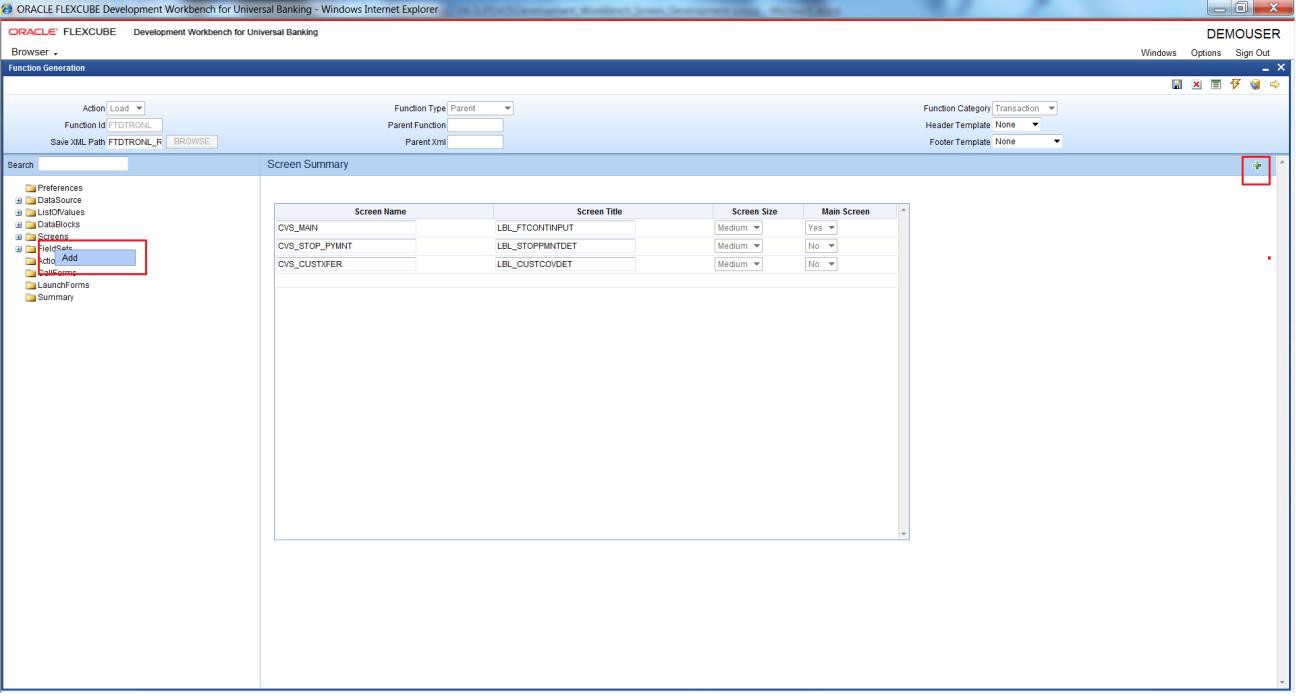The height and width of the screenshot is (696, 1296).
Task: Select the Summary tree item
Action: 55,297
